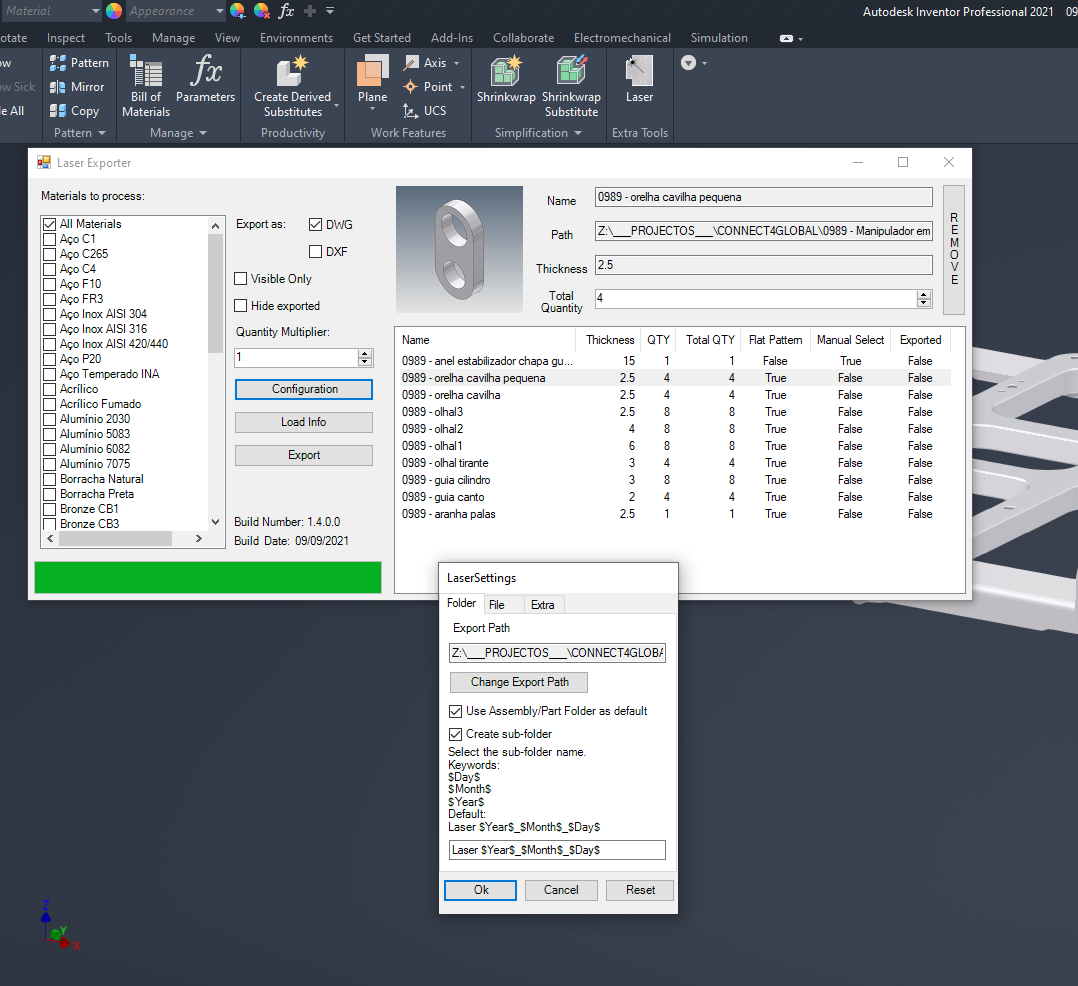Expand the Pattern panel dropdown
Viewport: 1078px width, 986px height.
point(102,133)
